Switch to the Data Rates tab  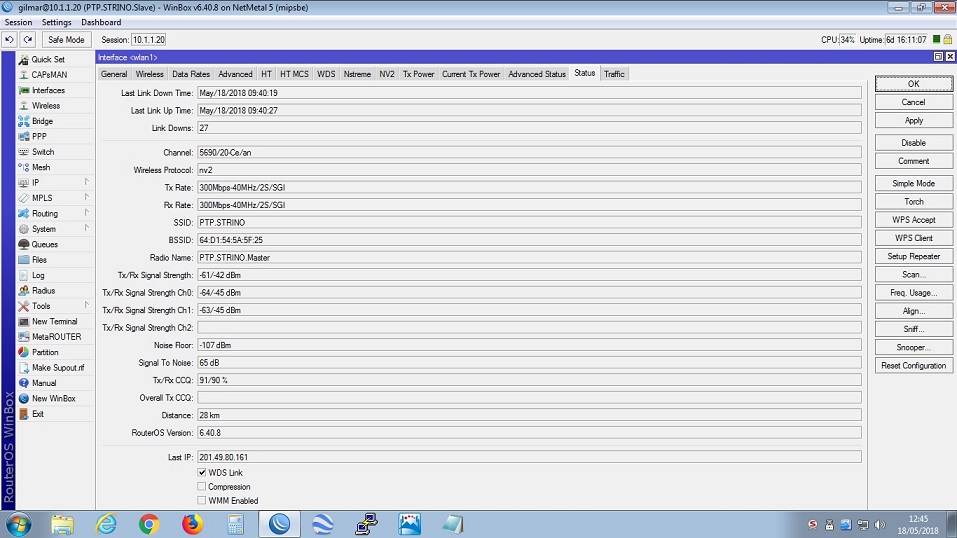click(x=191, y=74)
